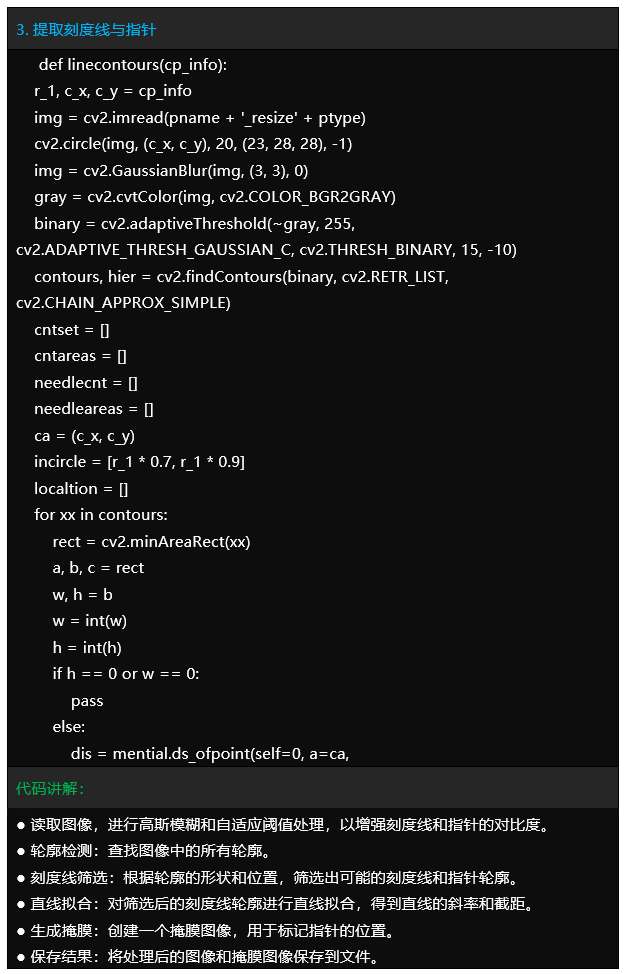Click the cv2.imread code line
The image size is (624, 974).
point(200,118)
